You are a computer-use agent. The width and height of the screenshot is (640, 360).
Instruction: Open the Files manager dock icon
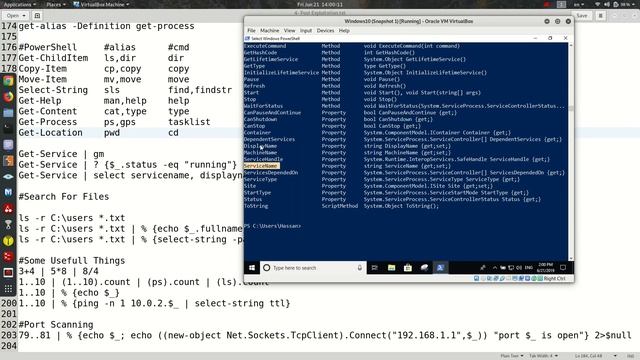8,113
